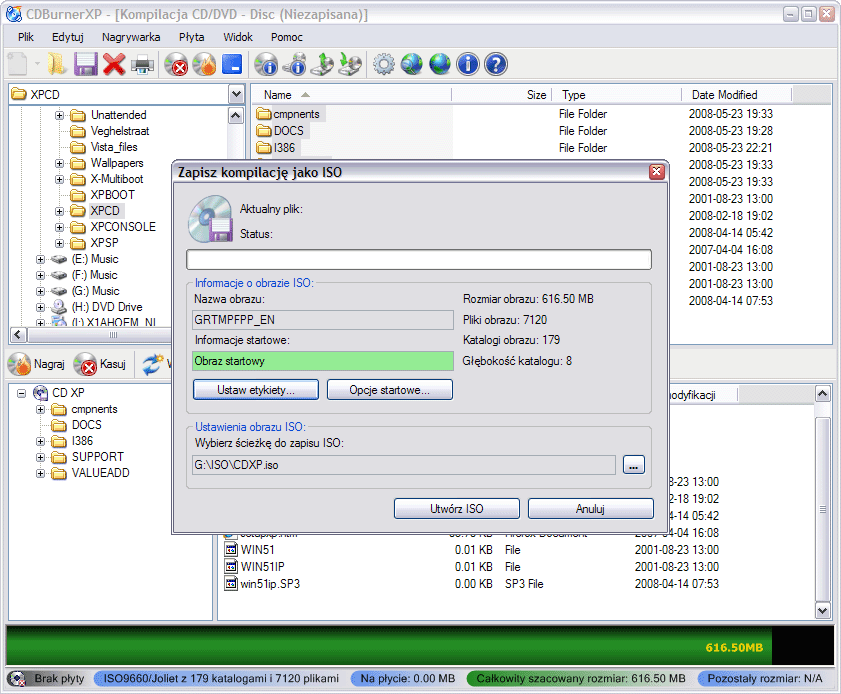Click the ISO creation progress bar
This screenshot has height=694, width=841.
419,260
